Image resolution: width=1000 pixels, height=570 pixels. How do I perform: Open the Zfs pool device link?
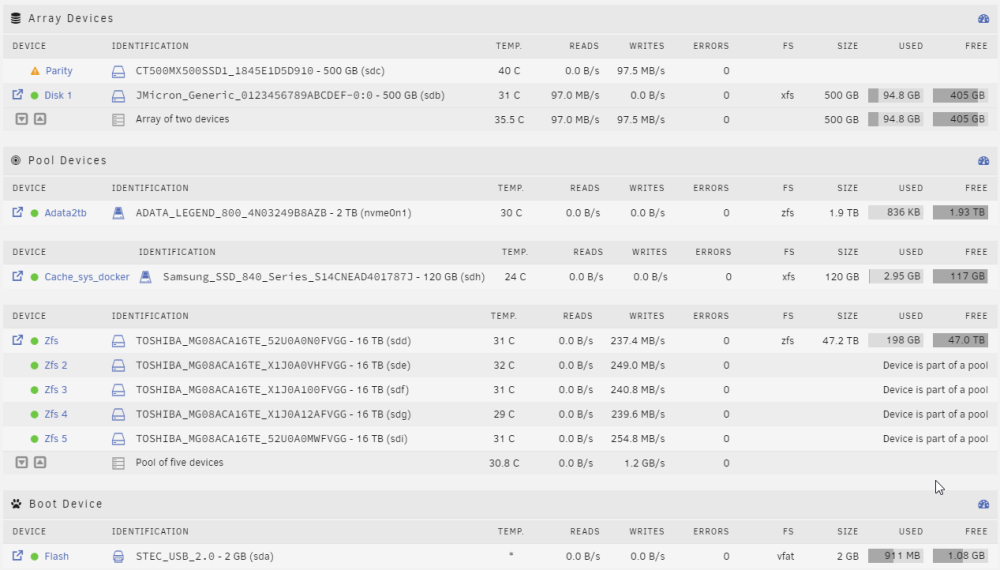pos(51,340)
